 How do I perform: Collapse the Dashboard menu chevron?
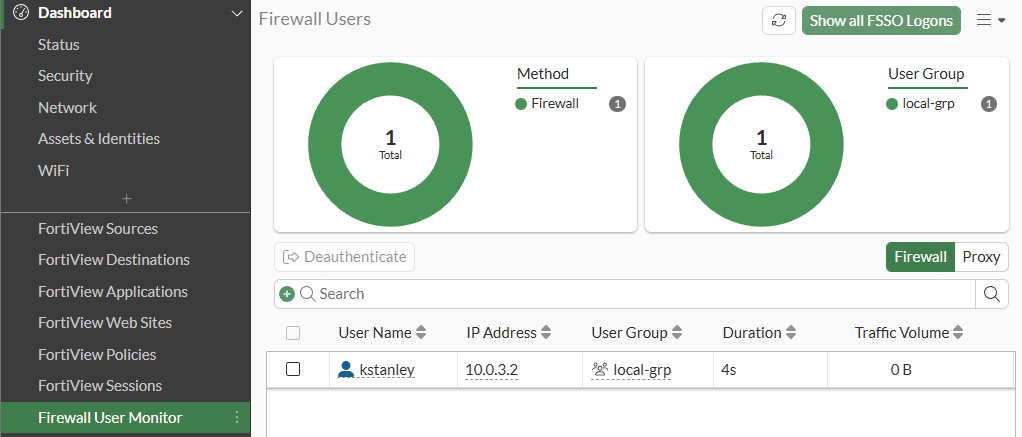coord(237,13)
